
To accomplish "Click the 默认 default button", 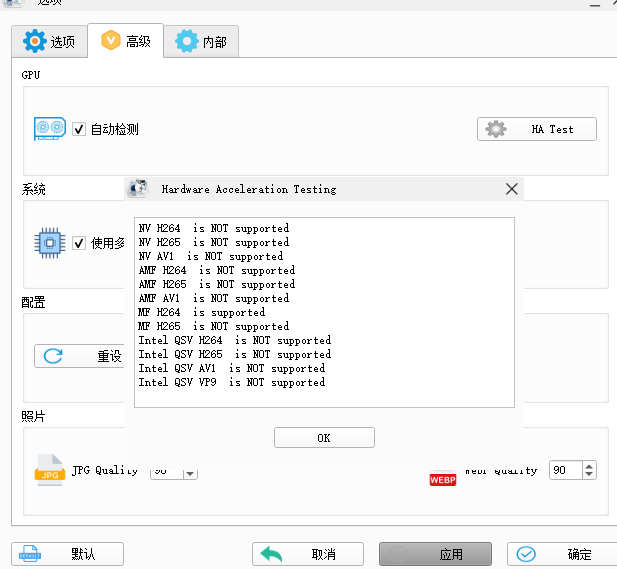I will pos(67,554).
